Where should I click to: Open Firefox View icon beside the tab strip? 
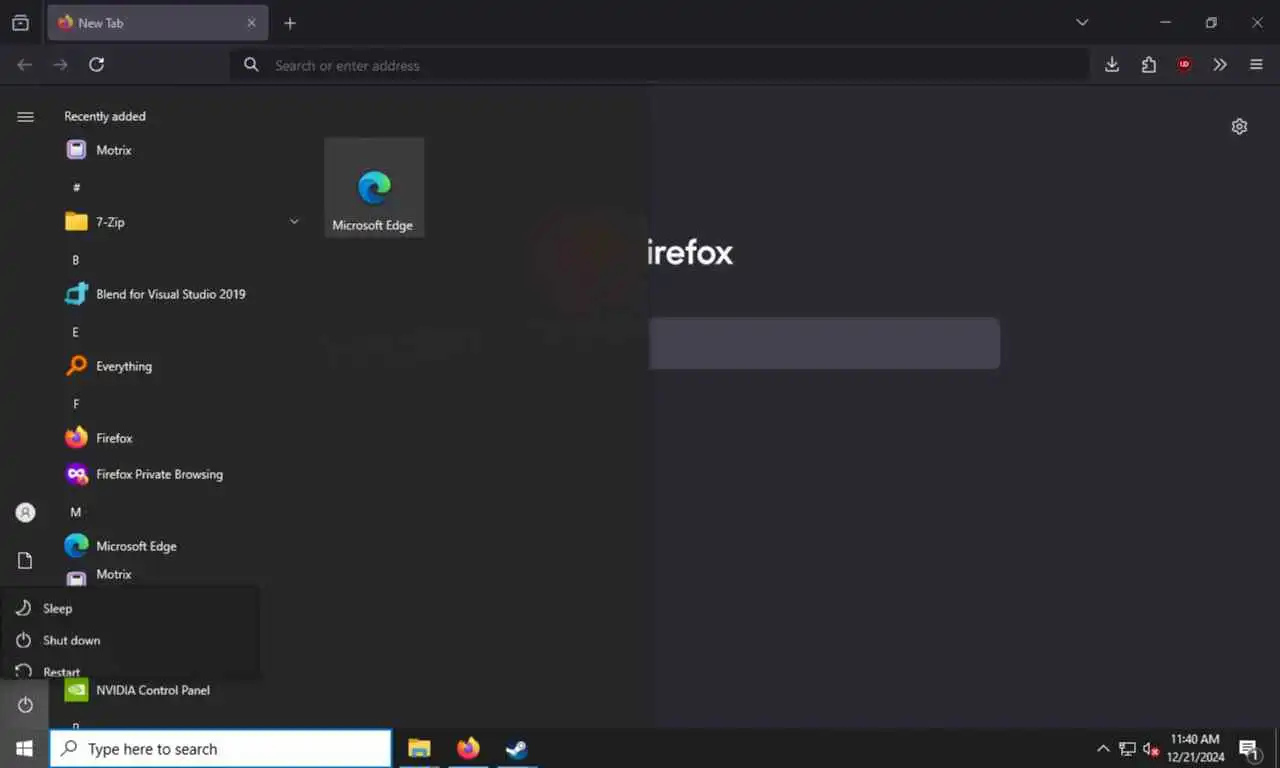[20, 23]
